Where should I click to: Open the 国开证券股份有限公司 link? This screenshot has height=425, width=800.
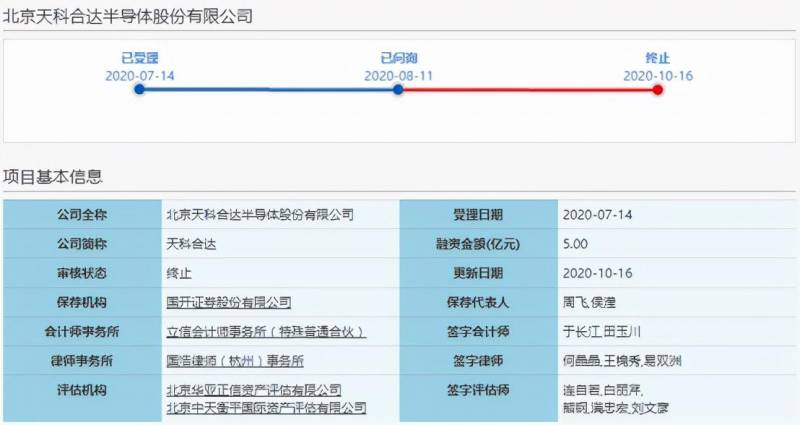(229, 303)
